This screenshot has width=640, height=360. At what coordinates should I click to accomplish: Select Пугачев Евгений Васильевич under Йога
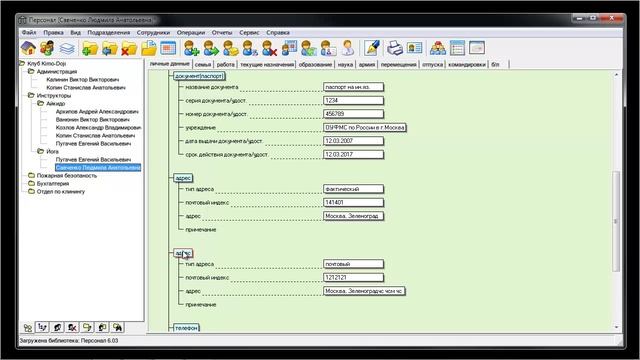(93, 160)
